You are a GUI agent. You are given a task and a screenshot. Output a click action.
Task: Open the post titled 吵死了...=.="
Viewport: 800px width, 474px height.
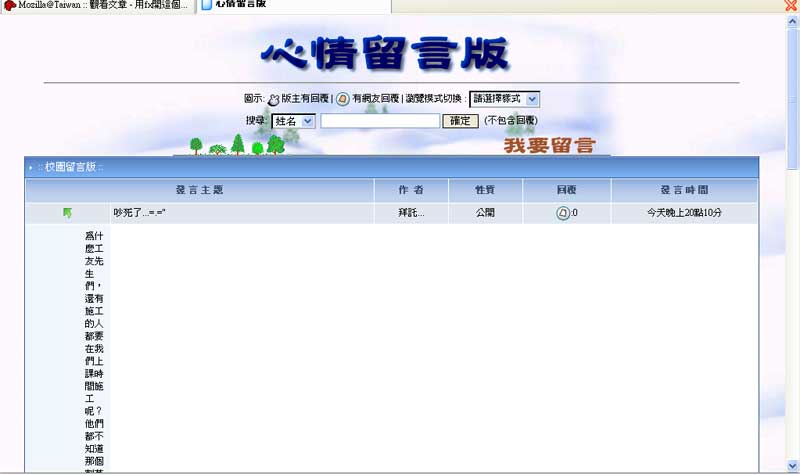(139, 213)
